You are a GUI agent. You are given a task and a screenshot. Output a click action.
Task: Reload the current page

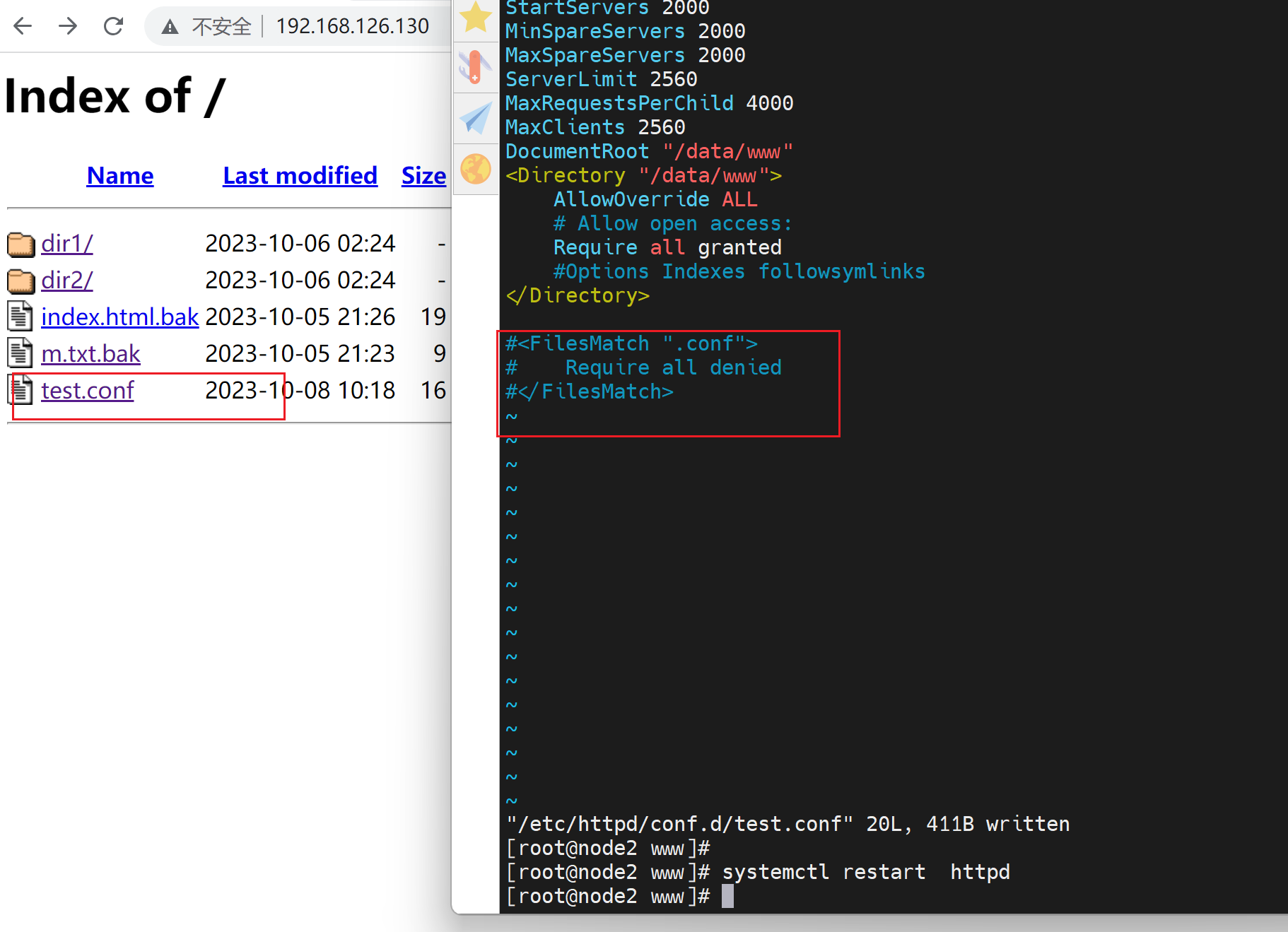tap(113, 26)
